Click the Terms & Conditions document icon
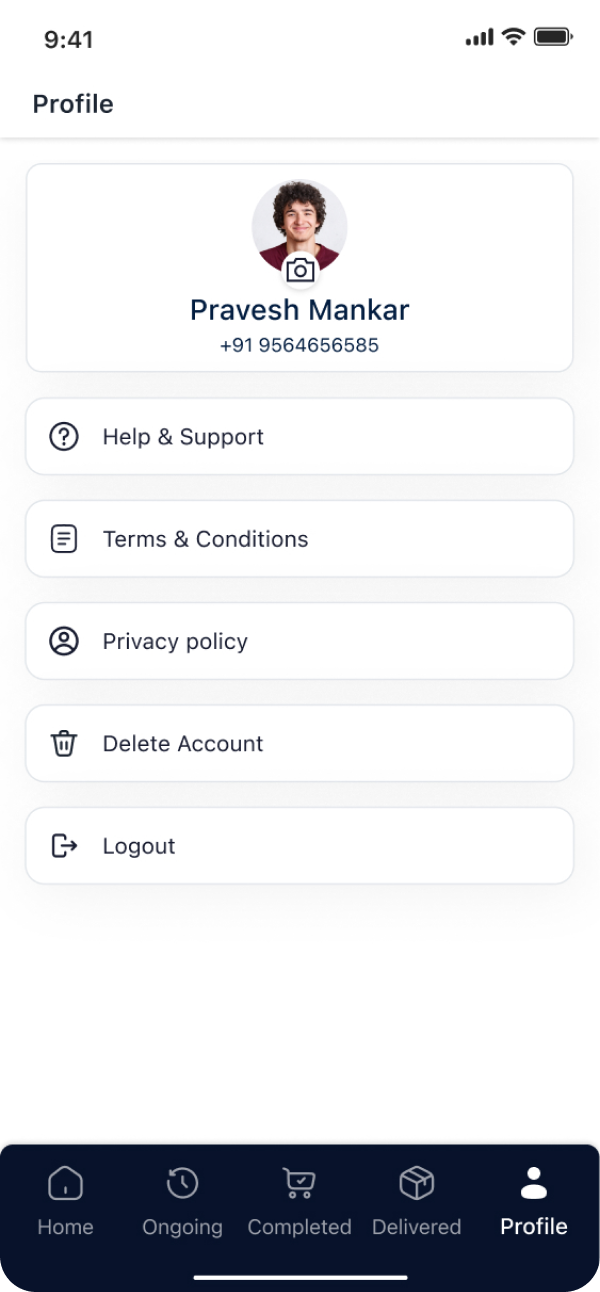 64,539
